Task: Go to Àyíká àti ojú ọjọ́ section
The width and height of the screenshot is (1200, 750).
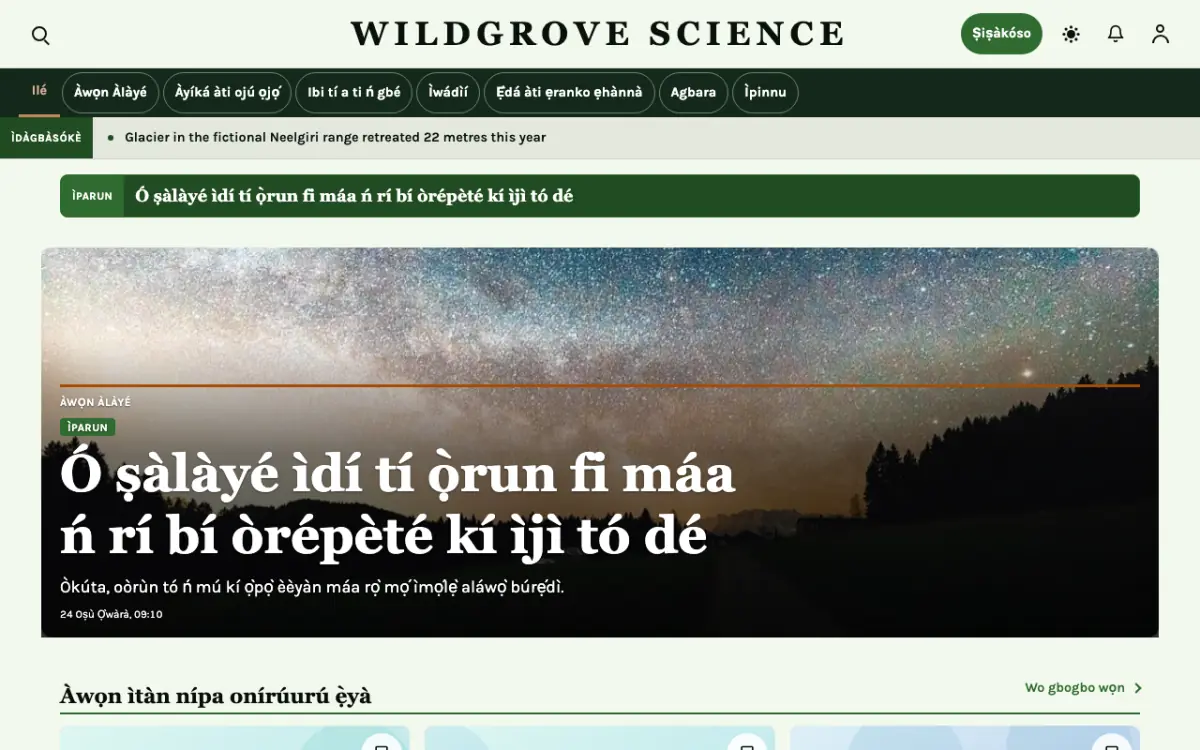Action: [x=227, y=93]
